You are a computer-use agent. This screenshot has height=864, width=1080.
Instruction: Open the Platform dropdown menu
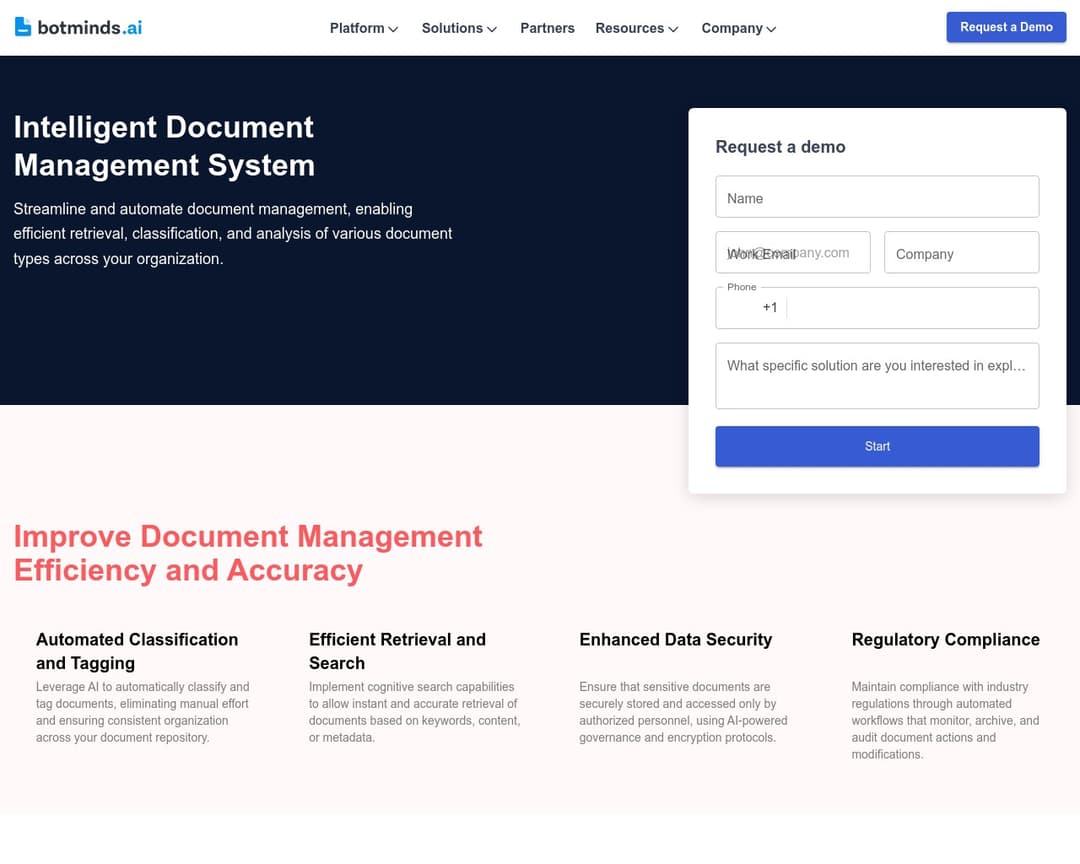pyautogui.click(x=364, y=28)
